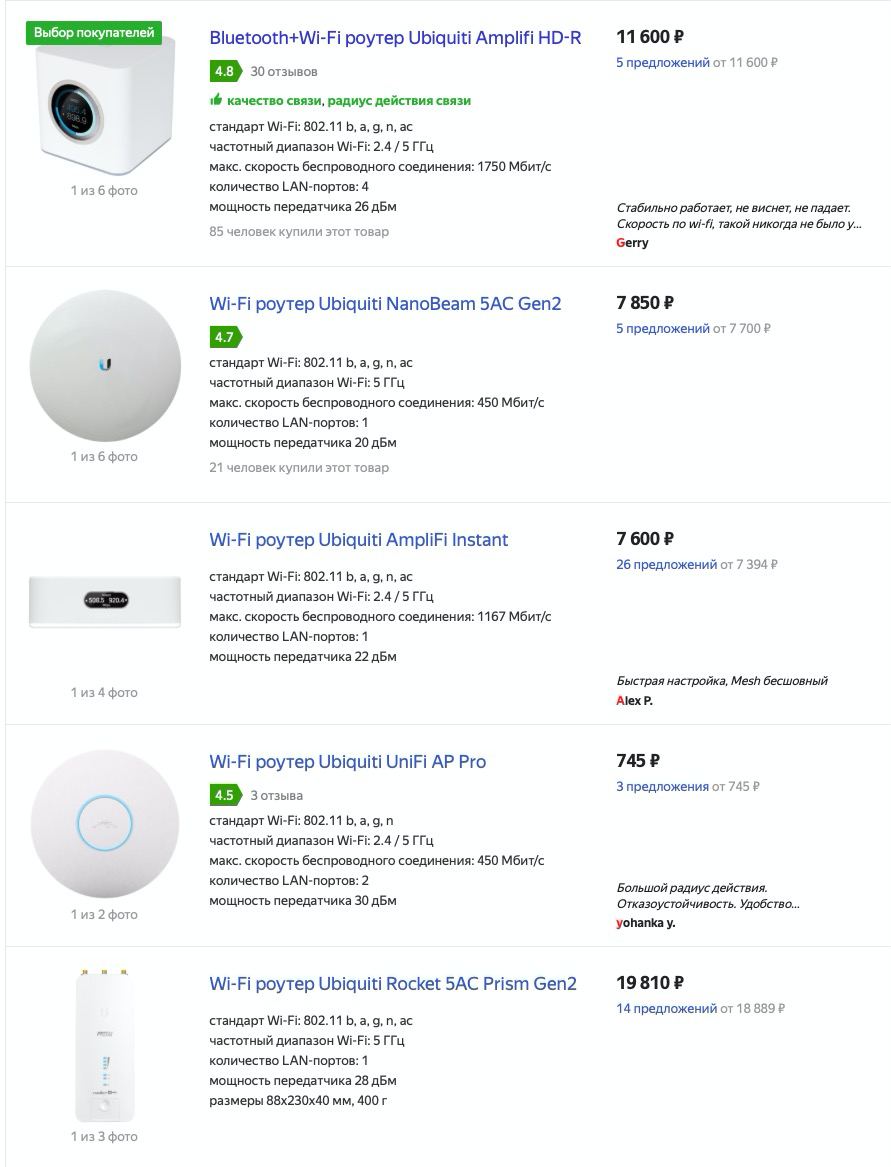Open the 'Ubiquiti Rocket 5AC Prism Gen2' link
Image resolution: width=891 pixels, height=1167 pixels.
point(393,984)
